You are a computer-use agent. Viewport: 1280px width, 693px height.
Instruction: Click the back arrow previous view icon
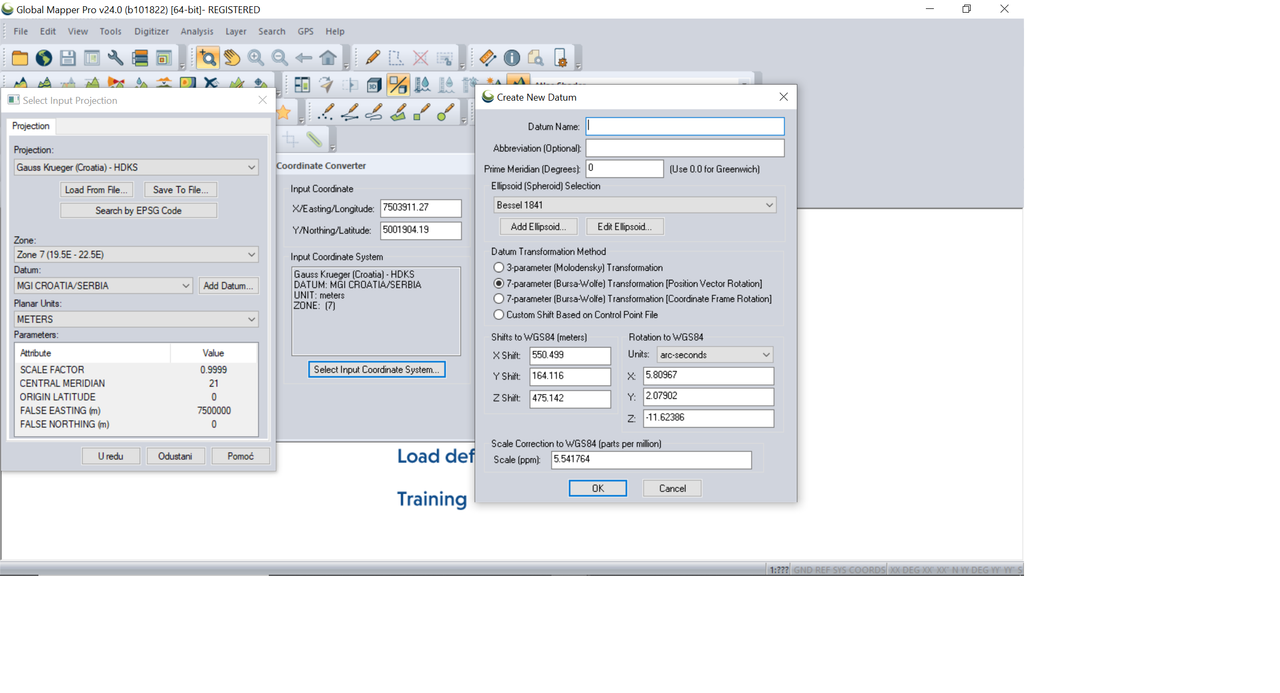[303, 58]
